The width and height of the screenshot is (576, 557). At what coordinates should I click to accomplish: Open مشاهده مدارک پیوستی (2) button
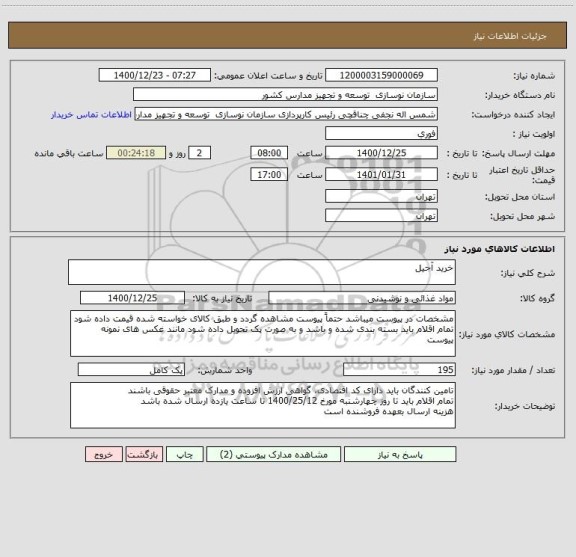coord(274,454)
